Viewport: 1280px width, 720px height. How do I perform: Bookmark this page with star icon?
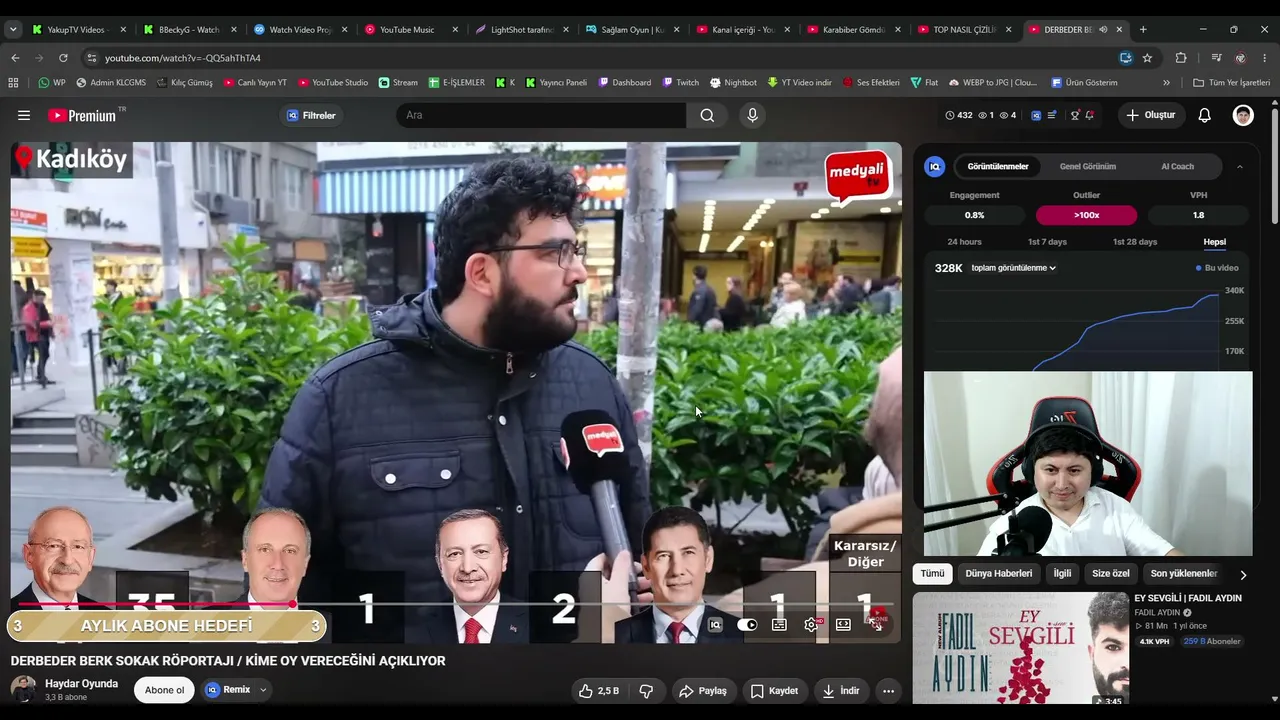pos(1147,58)
